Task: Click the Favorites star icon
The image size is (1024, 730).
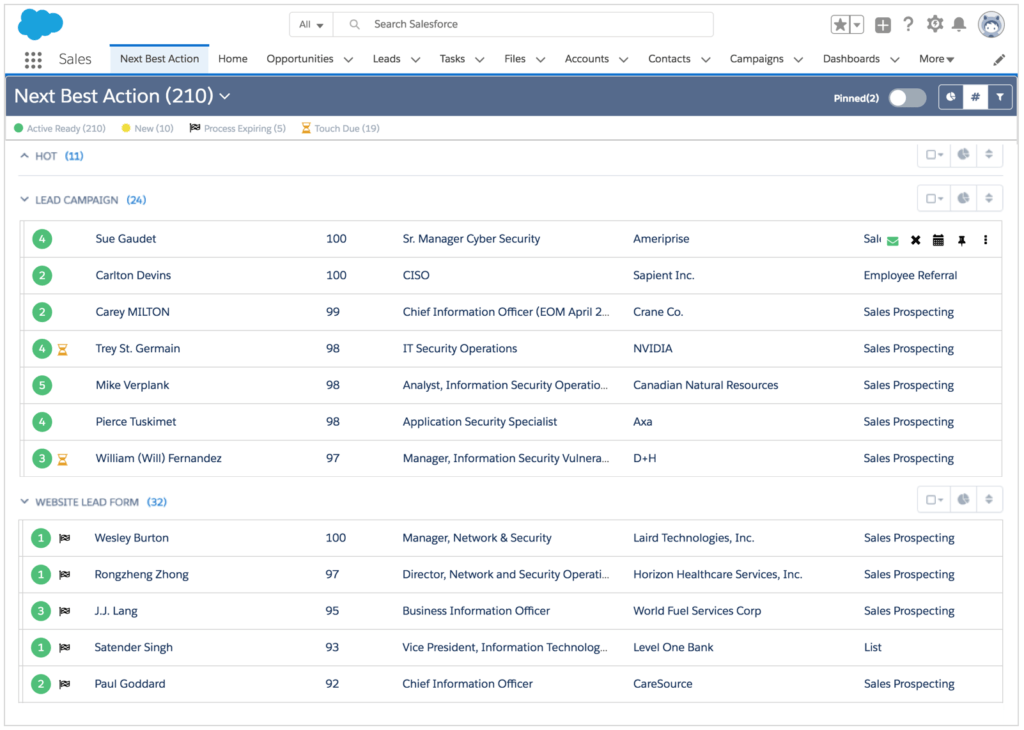Action: pos(840,25)
